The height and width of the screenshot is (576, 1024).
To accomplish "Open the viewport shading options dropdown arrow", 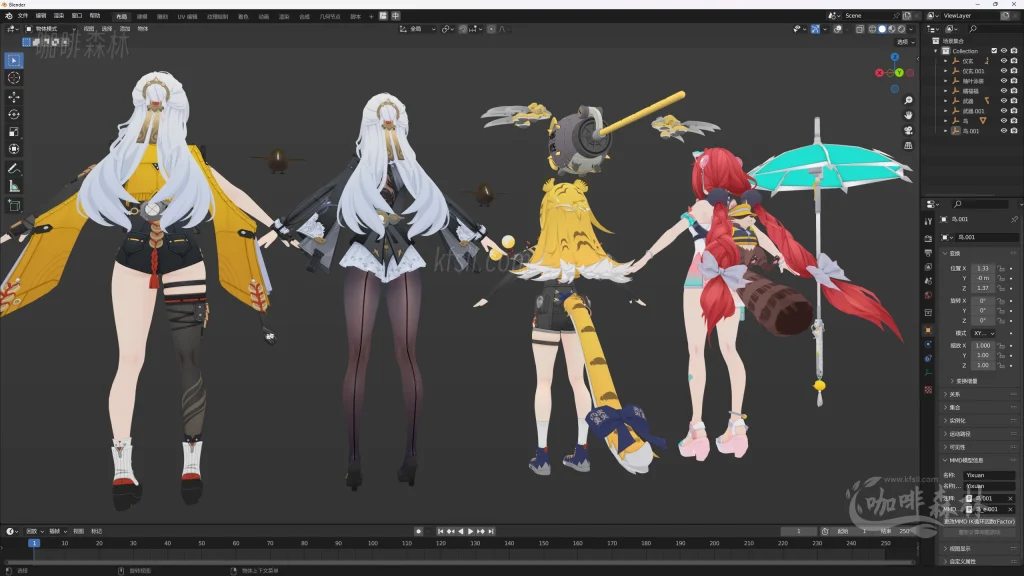I will (911, 29).
